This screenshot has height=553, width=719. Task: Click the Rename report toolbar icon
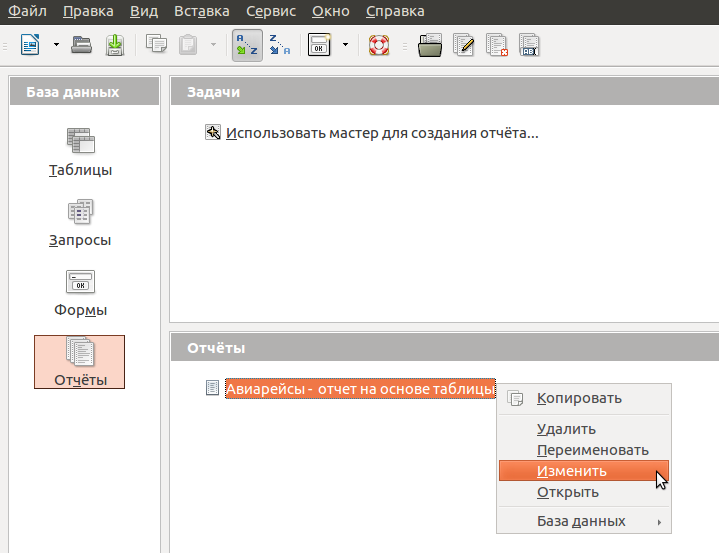pos(529,45)
